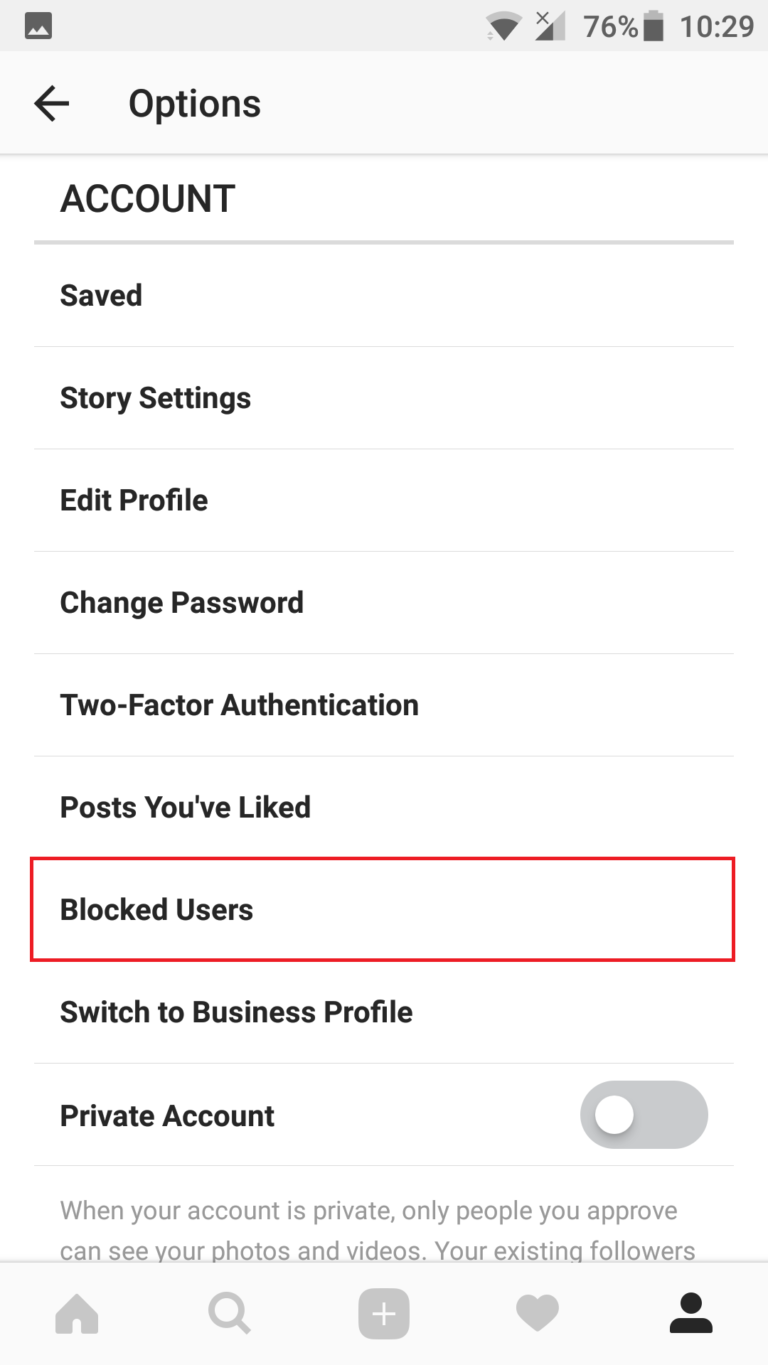The width and height of the screenshot is (768, 1365).
Task: Select the Search magnifier icon
Action: click(230, 1313)
